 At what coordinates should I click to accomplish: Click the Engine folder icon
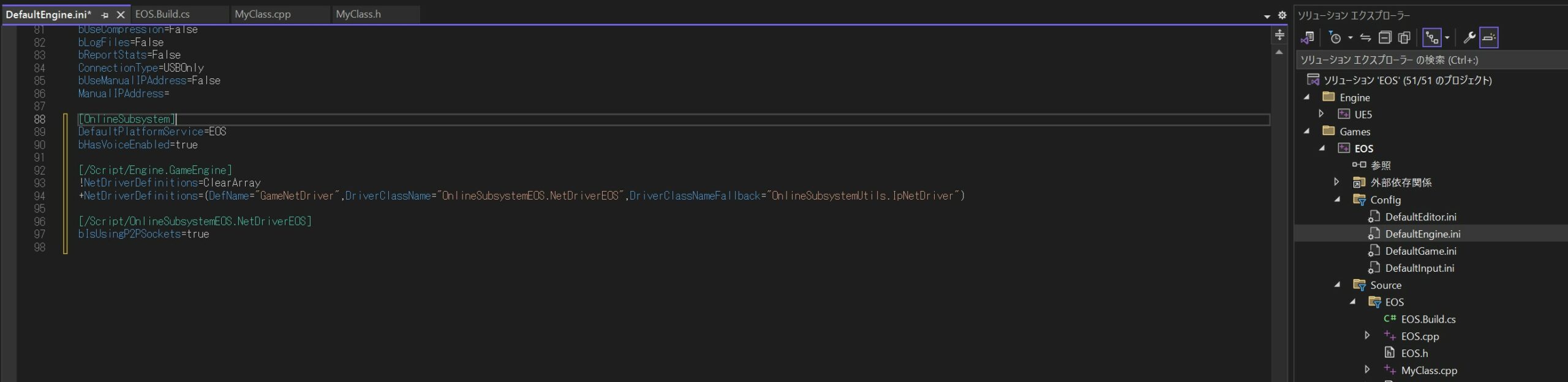1328,97
